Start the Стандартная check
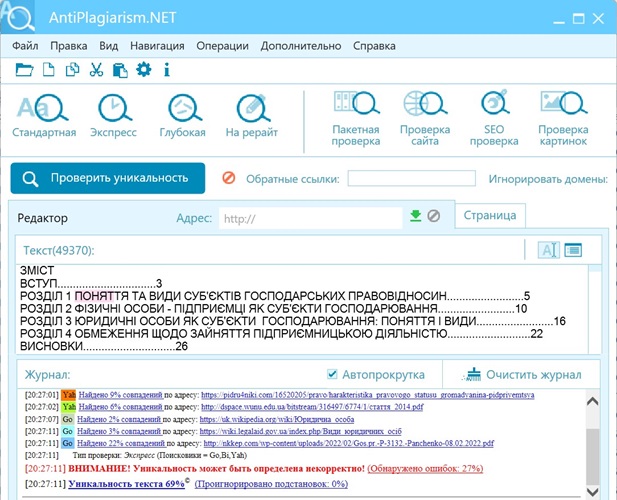The width and height of the screenshot is (617, 500). 44,116
